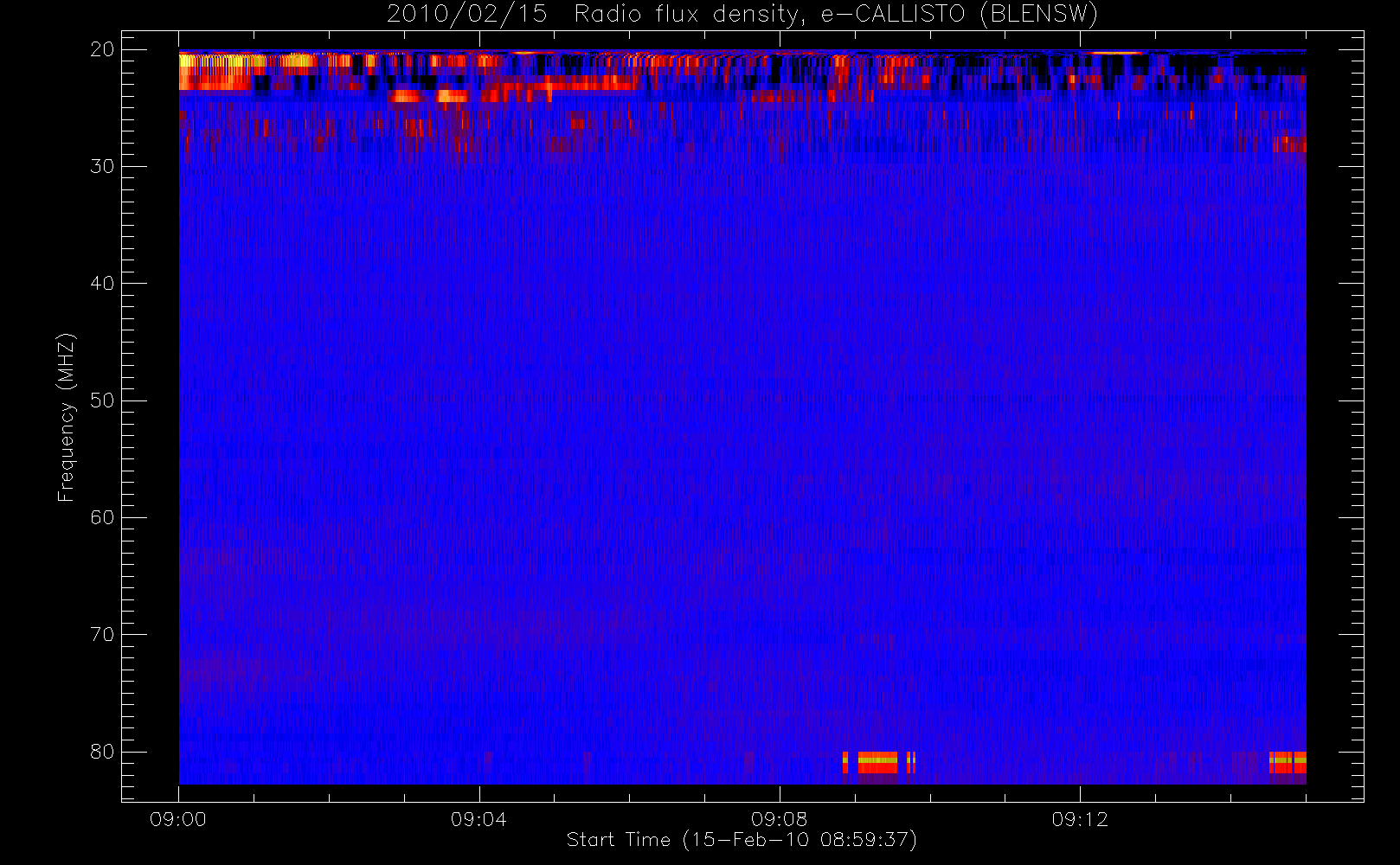
Task: Click the bright burst near 80 MHz after 09:08
Action: (x=878, y=763)
